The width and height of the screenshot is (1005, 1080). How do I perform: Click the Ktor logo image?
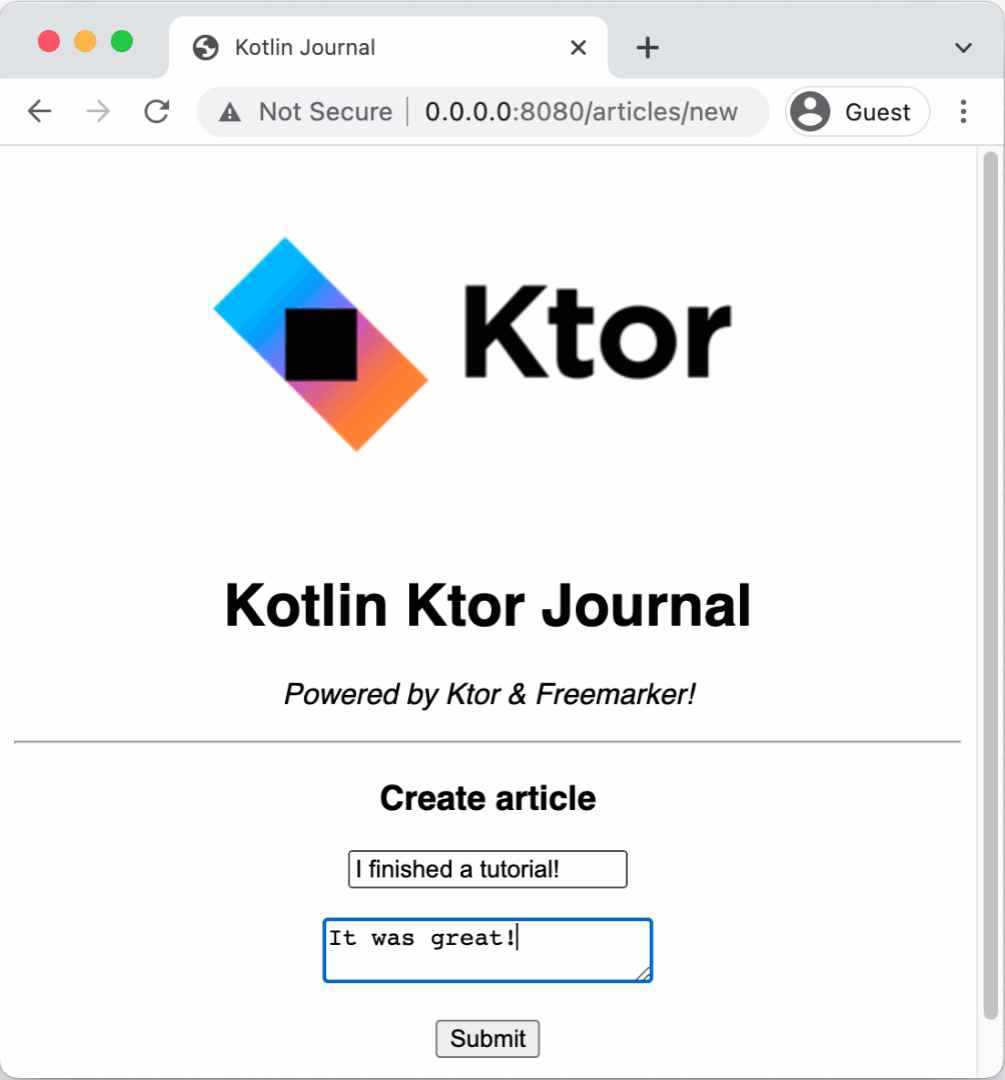click(473, 344)
